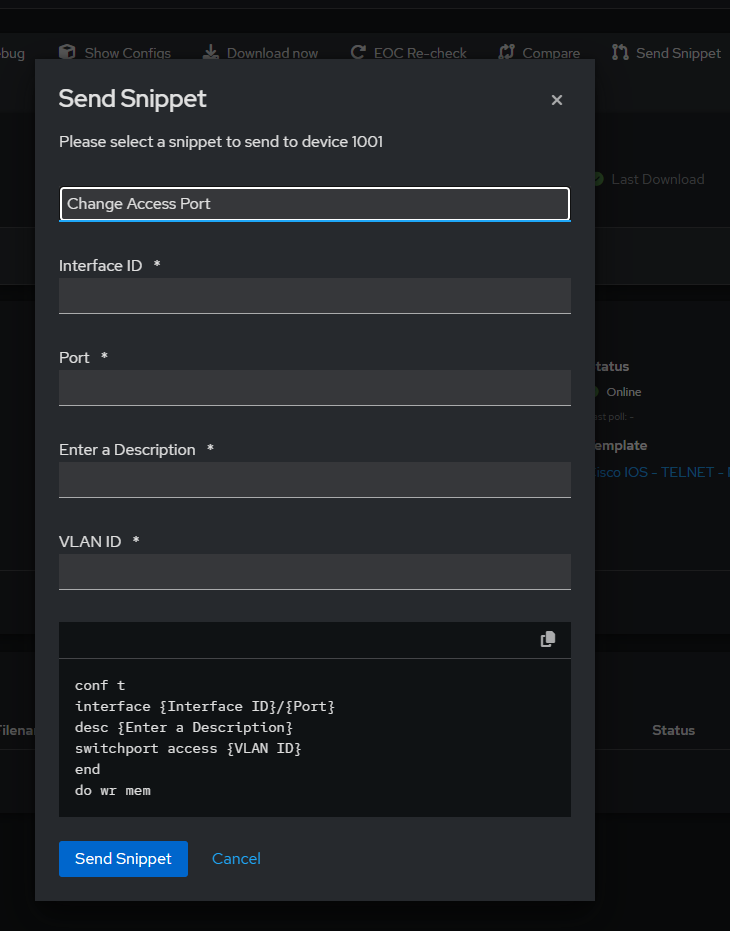
Task: Click the 'Please select a snippet' instruction text
Action: click(x=221, y=142)
